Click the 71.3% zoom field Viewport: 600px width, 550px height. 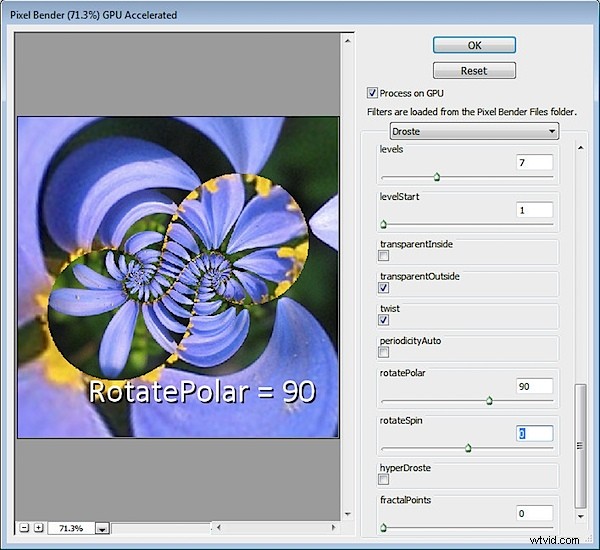click(x=71, y=528)
